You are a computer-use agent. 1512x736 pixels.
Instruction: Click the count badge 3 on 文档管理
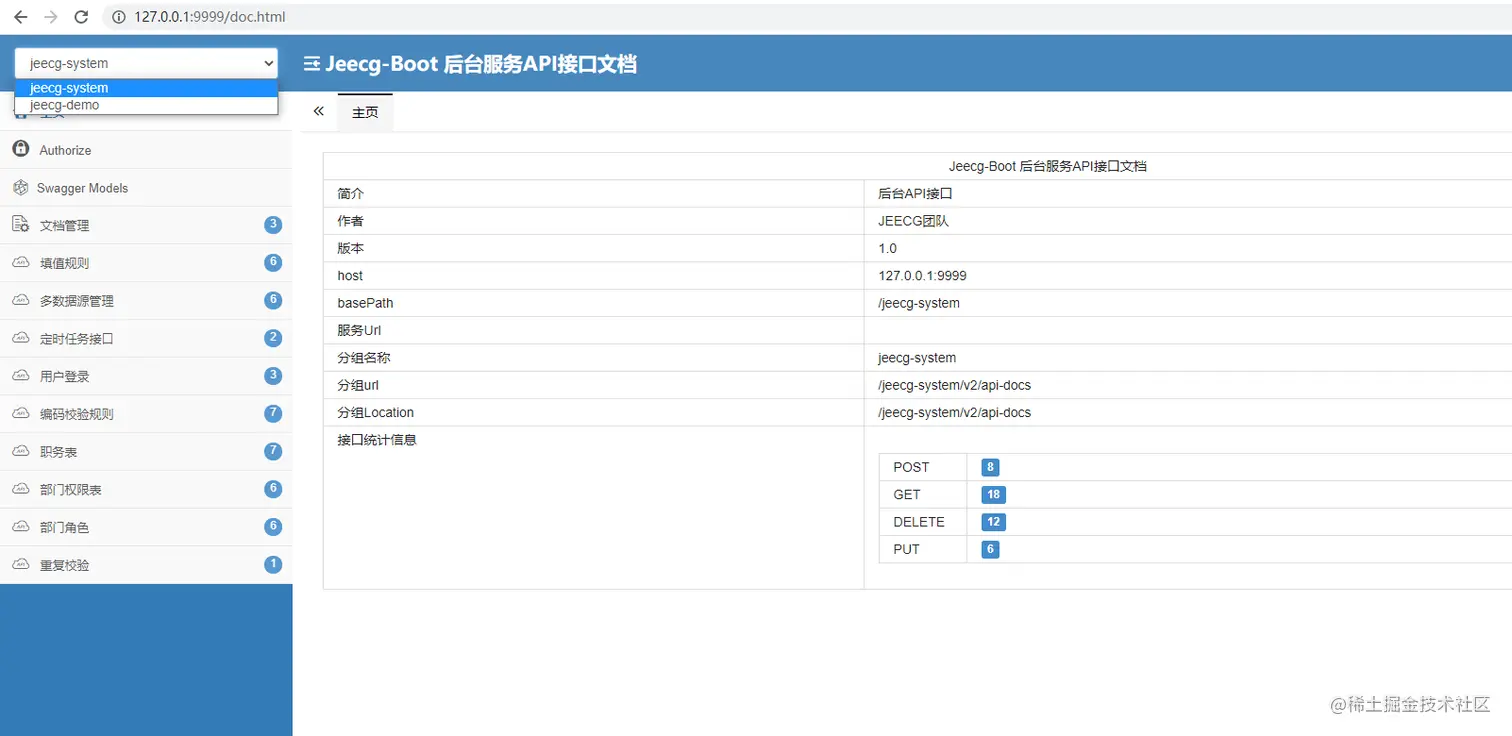click(273, 225)
